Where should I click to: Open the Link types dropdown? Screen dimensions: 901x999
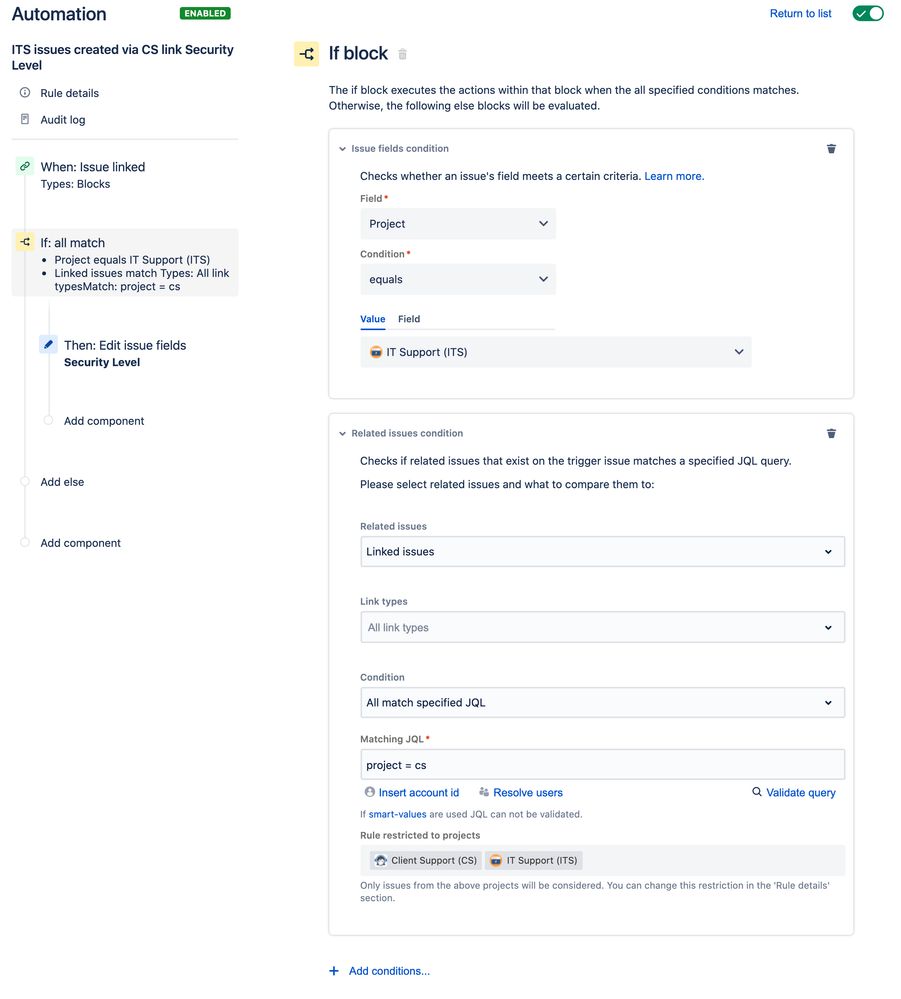(602, 628)
